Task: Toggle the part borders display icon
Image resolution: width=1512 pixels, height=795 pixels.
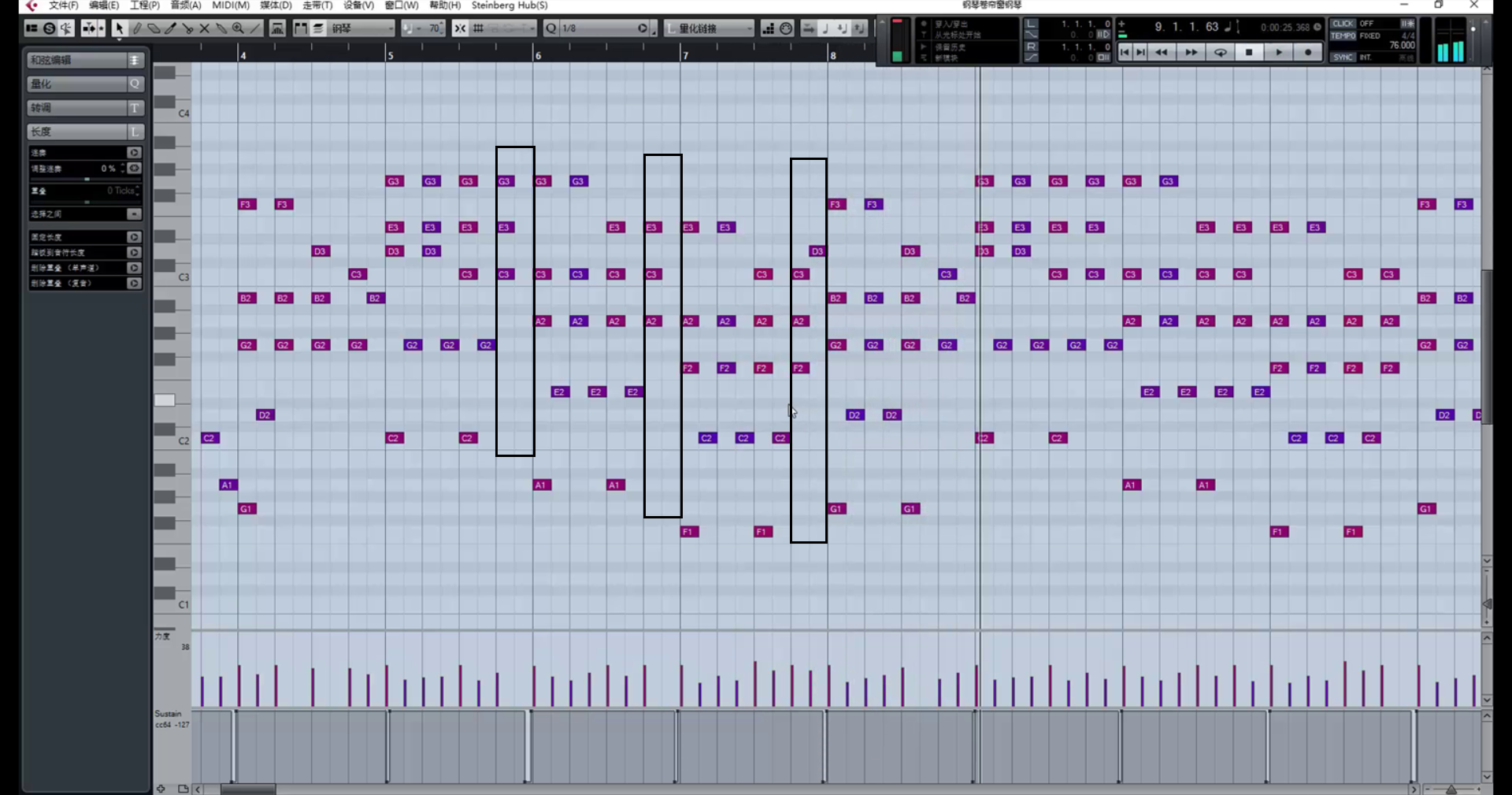Action: coord(300,28)
